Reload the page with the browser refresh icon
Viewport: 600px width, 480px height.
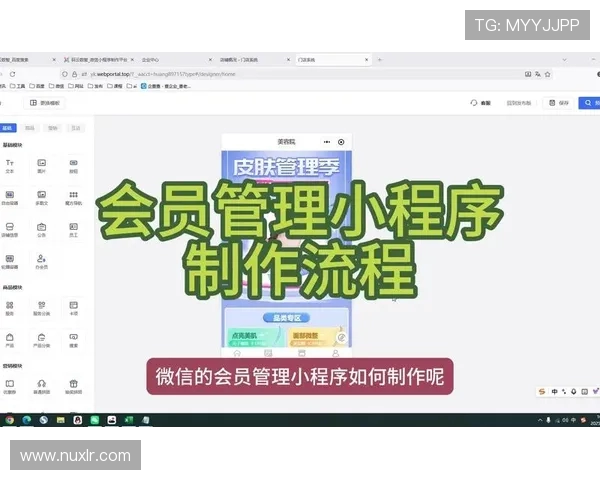click(x=12, y=74)
